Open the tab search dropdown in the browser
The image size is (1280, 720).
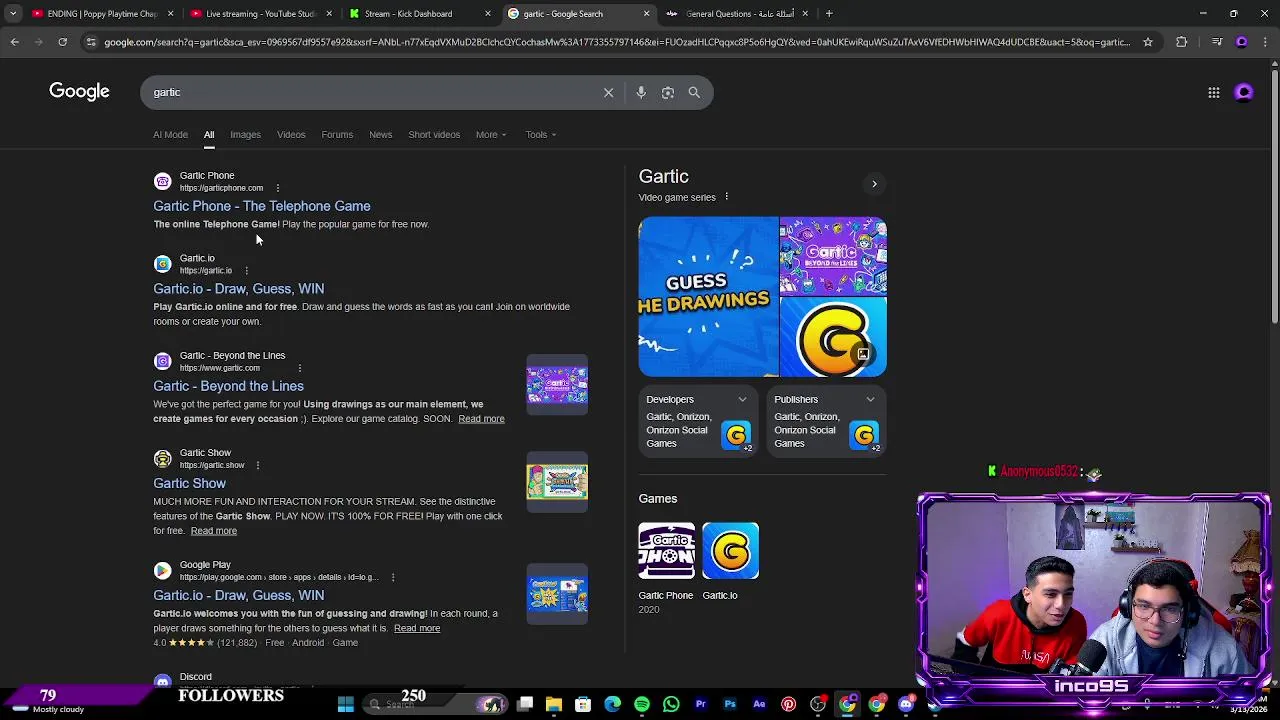pos(13,14)
